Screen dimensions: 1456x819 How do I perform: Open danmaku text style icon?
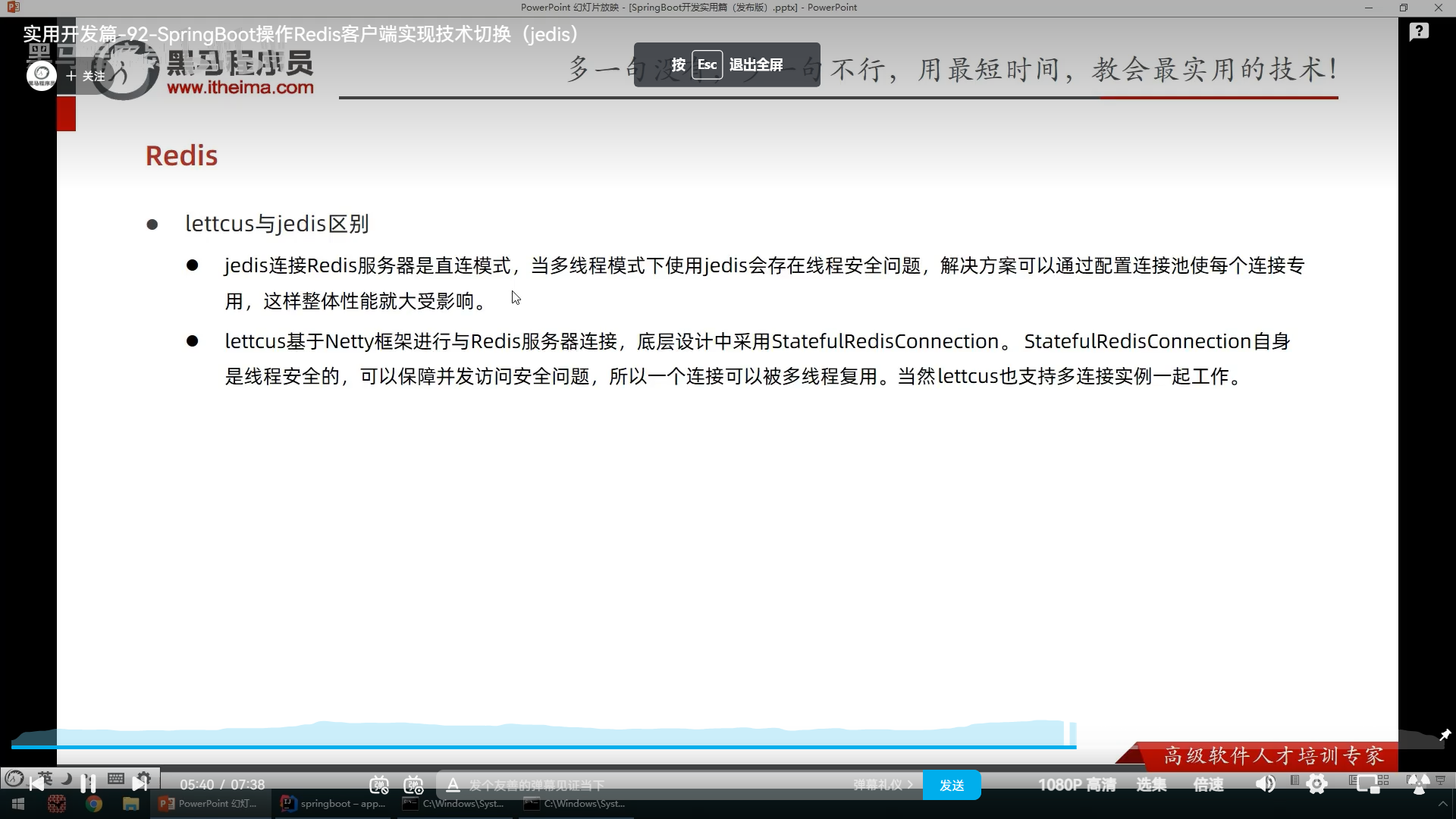tap(453, 785)
